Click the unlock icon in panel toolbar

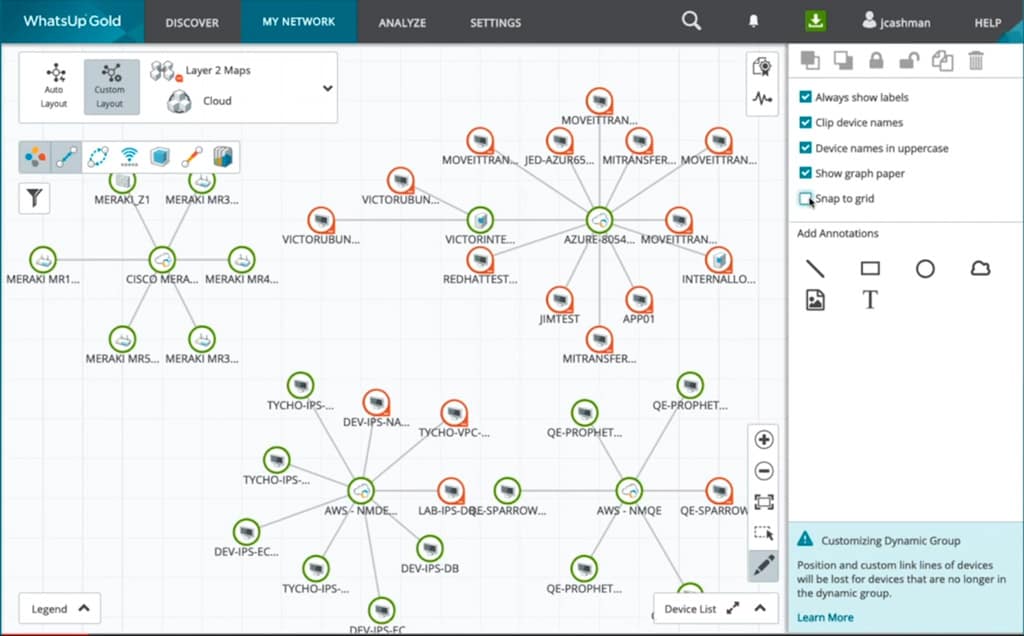tap(909, 61)
